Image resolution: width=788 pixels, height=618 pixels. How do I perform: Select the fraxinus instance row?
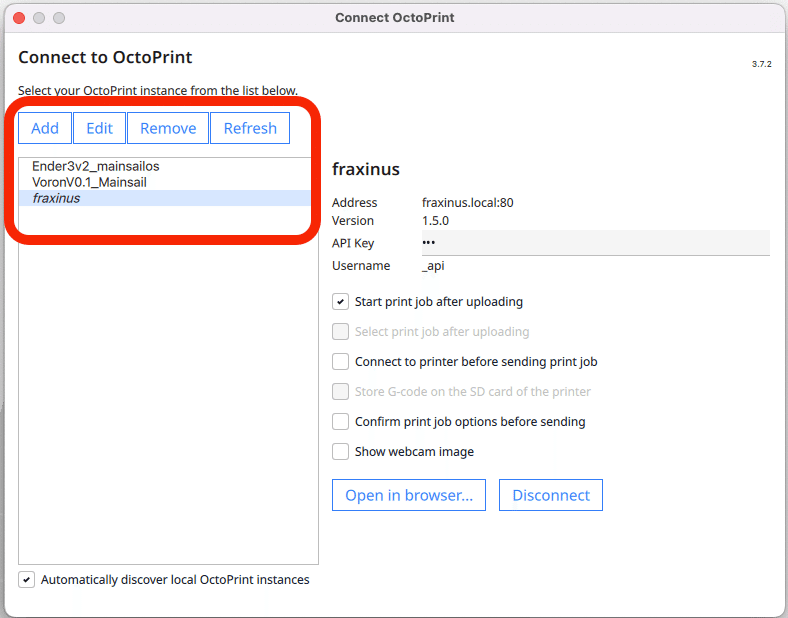coord(165,198)
